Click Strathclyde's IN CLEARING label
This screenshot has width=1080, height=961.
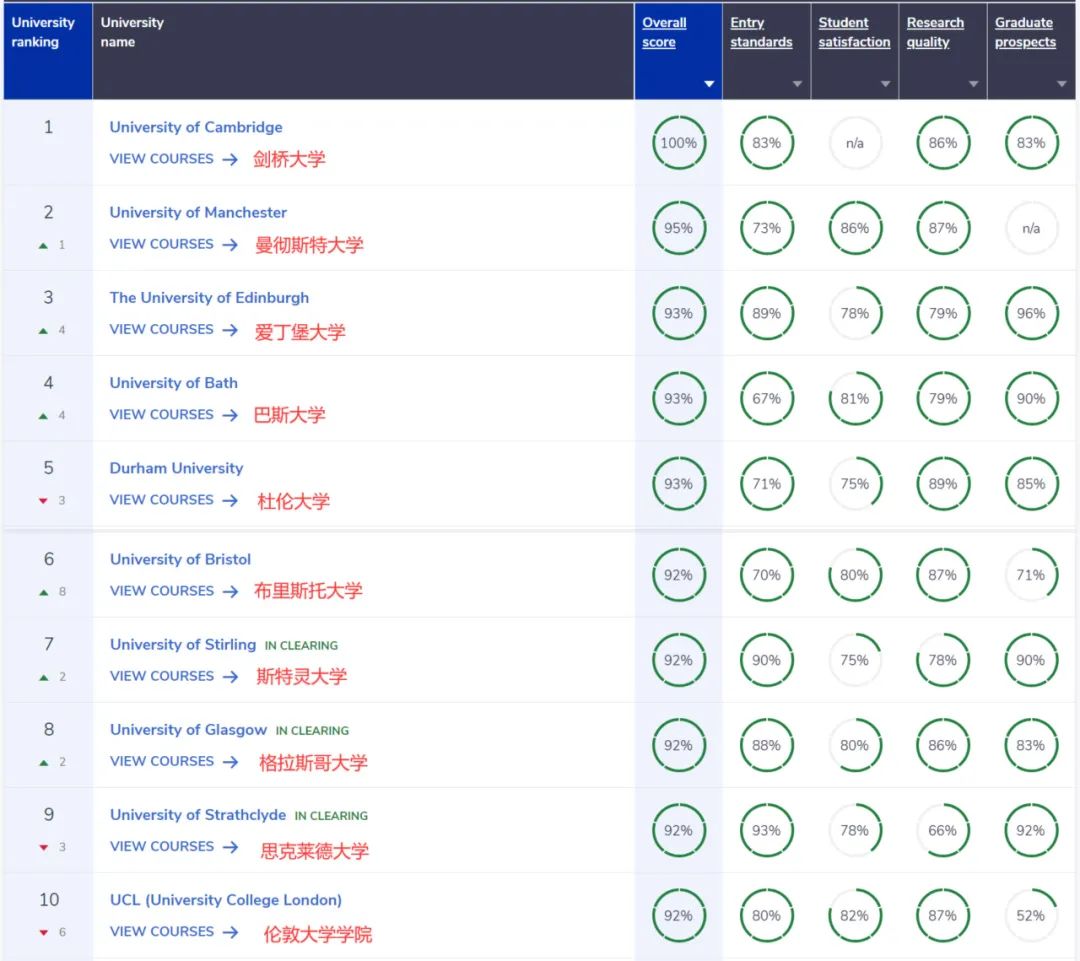[x=331, y=816]
